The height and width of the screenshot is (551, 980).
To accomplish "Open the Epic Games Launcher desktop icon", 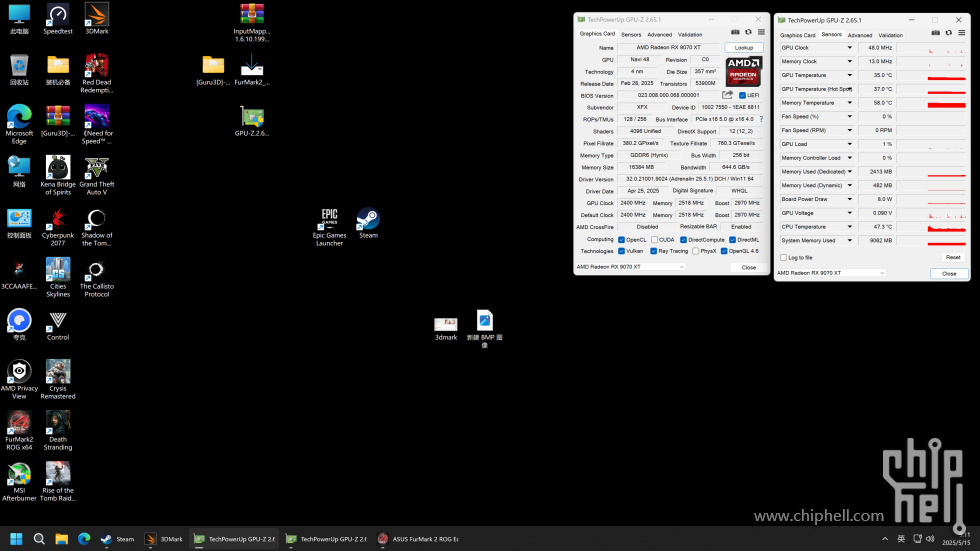I will pyautogui.click(x=329, y=227).
